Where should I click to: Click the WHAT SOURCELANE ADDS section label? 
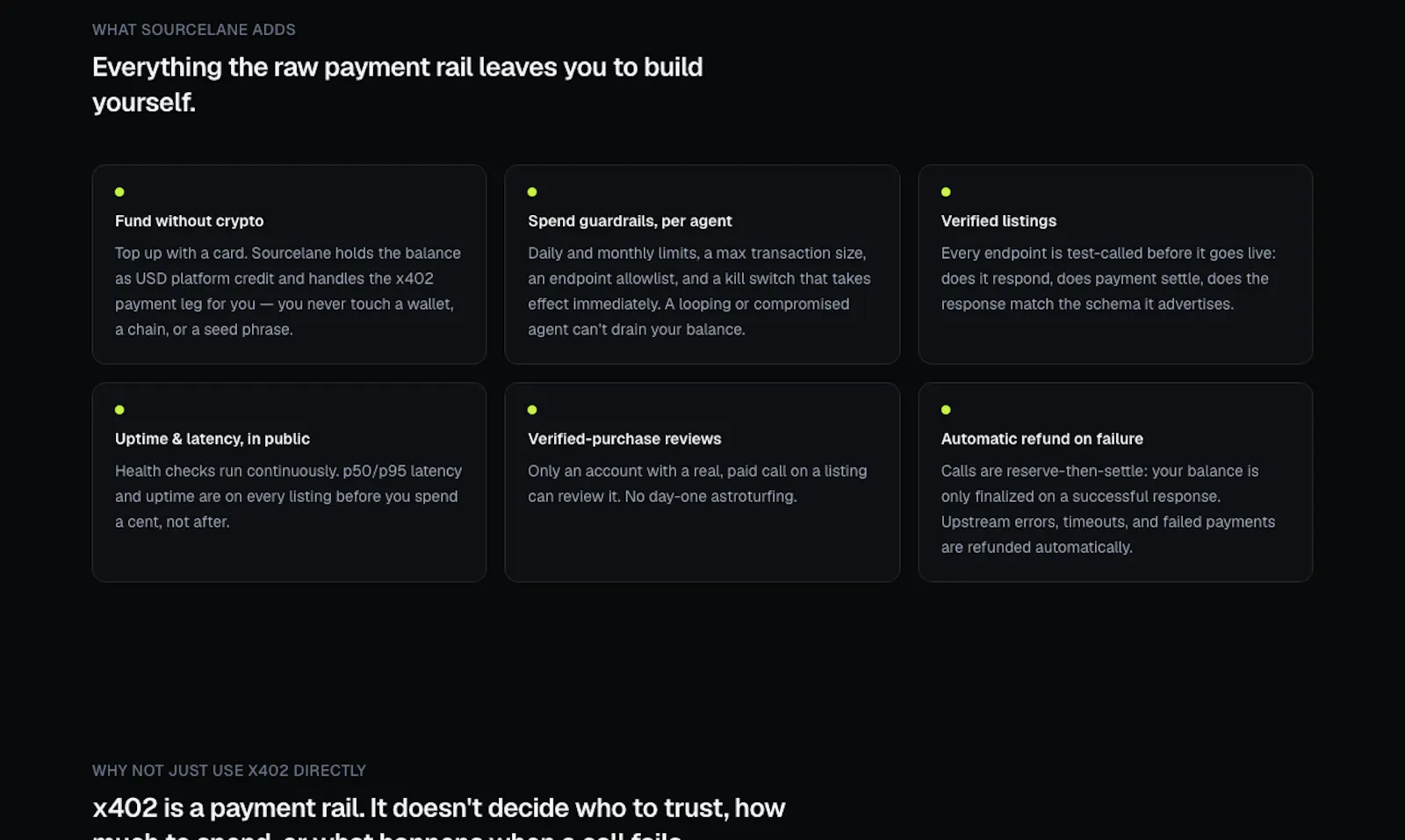(194, 30)
